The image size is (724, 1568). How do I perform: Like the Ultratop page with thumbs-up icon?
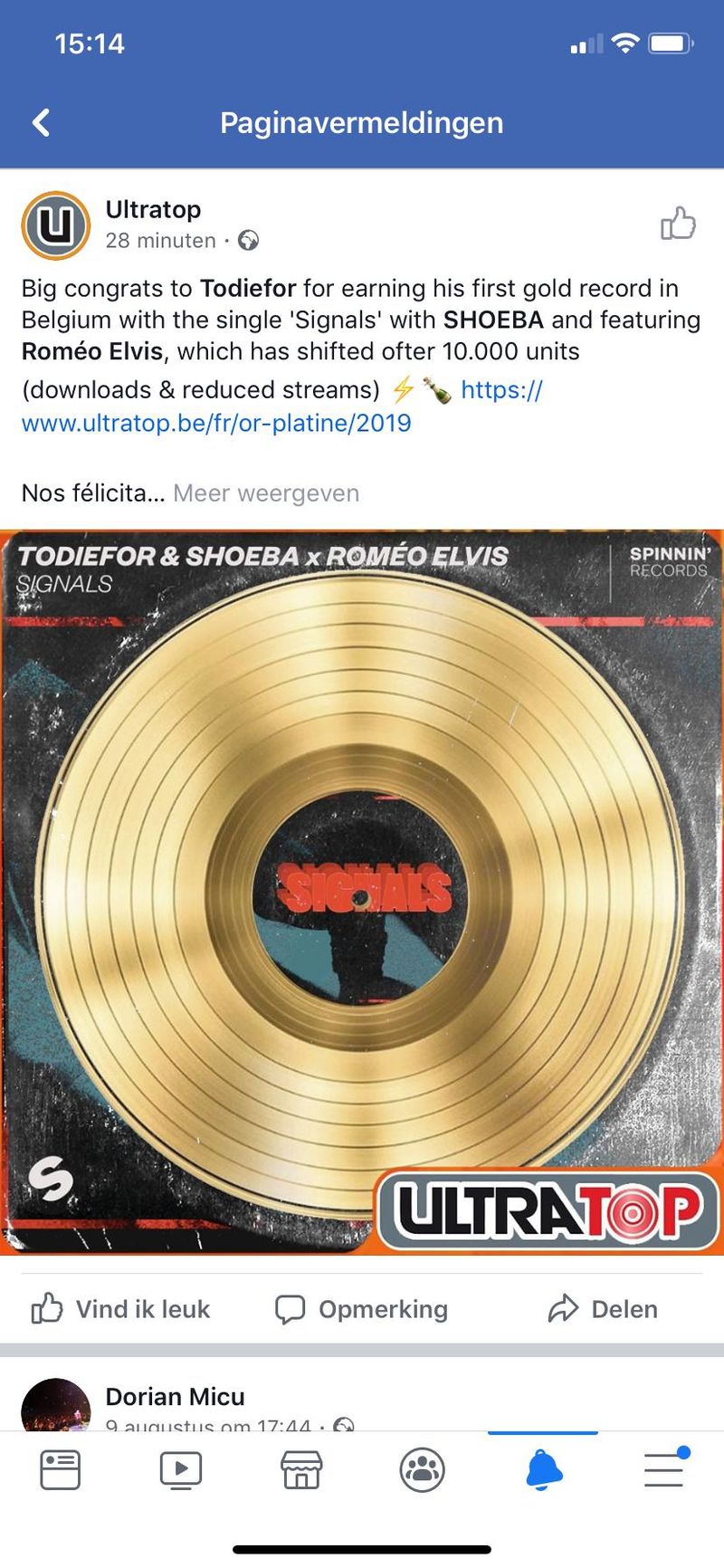(x=678, y=224)
